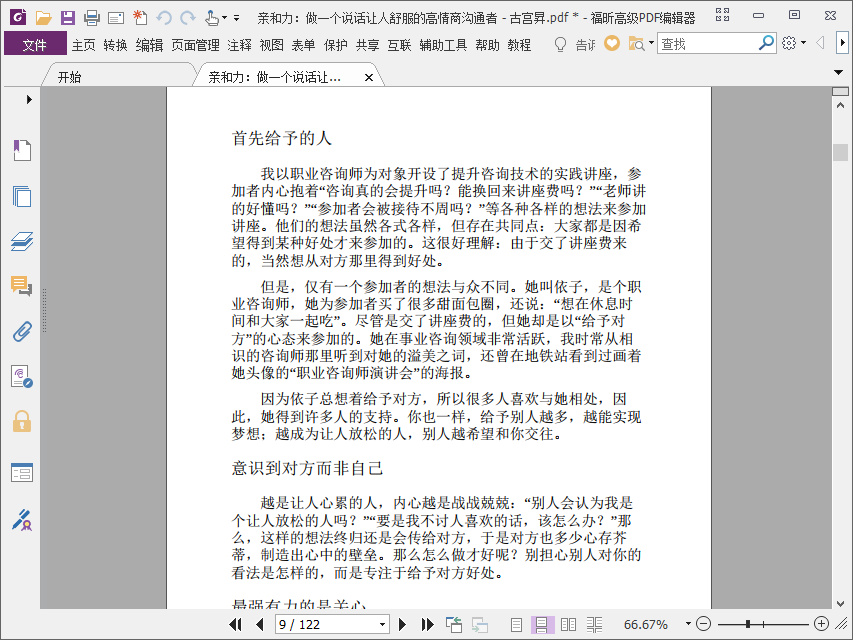Go to the next view
This screenshot has height=640, width=853.
480,624
